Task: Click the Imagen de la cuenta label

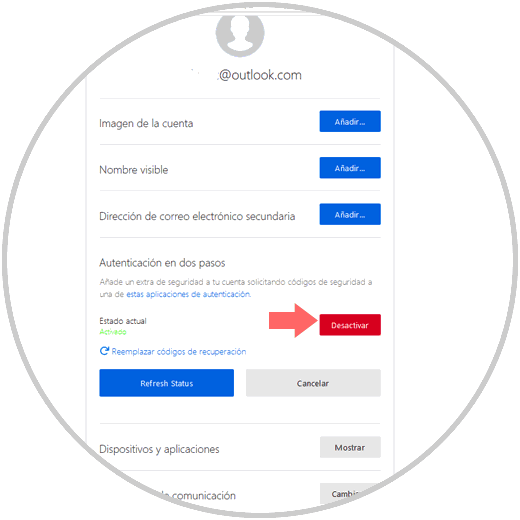Action: [146, 123]
